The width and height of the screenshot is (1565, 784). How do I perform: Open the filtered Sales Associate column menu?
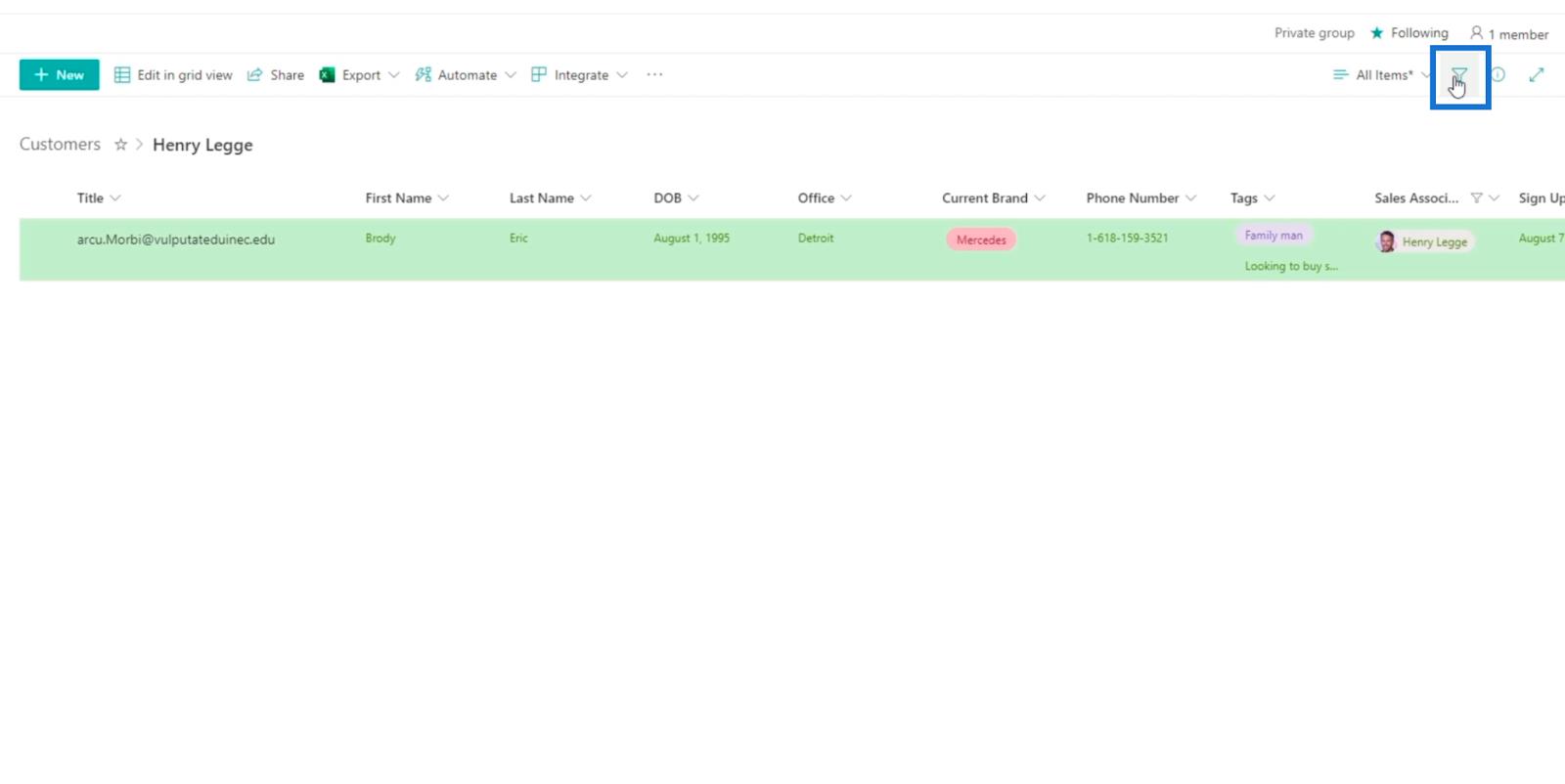click(x=1437, y=197)
